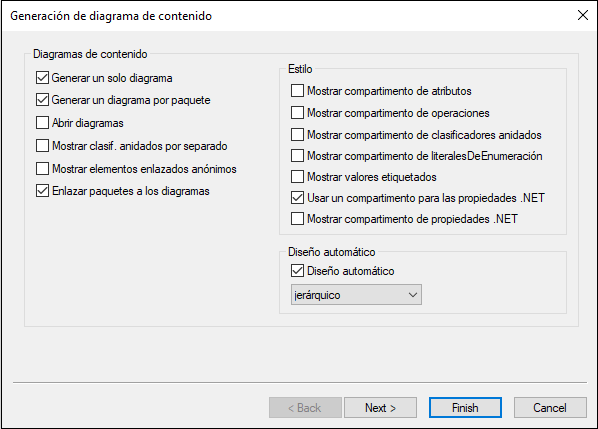The image size is (598, 429).
Task: Enable the Abrir diagramas checkbox
Action: coord(42,123)
